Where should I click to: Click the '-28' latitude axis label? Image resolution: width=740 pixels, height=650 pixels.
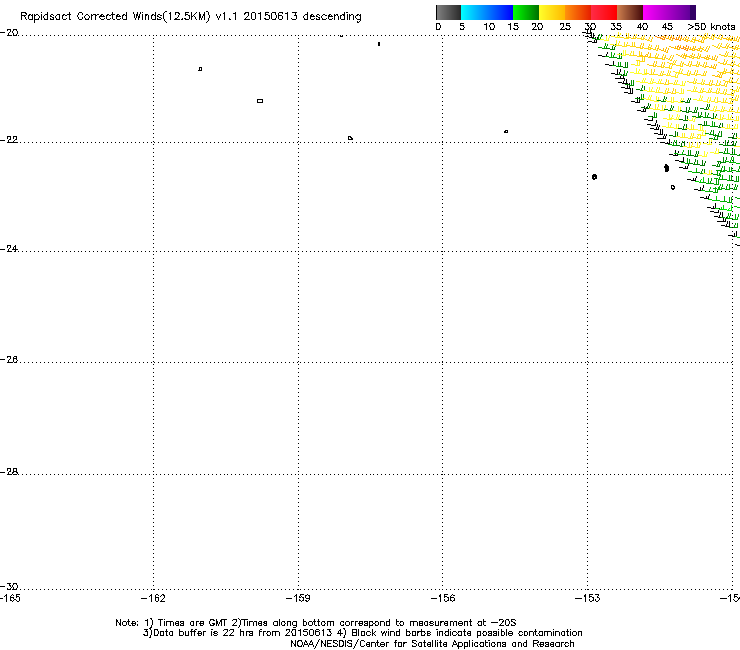point(9,472)
